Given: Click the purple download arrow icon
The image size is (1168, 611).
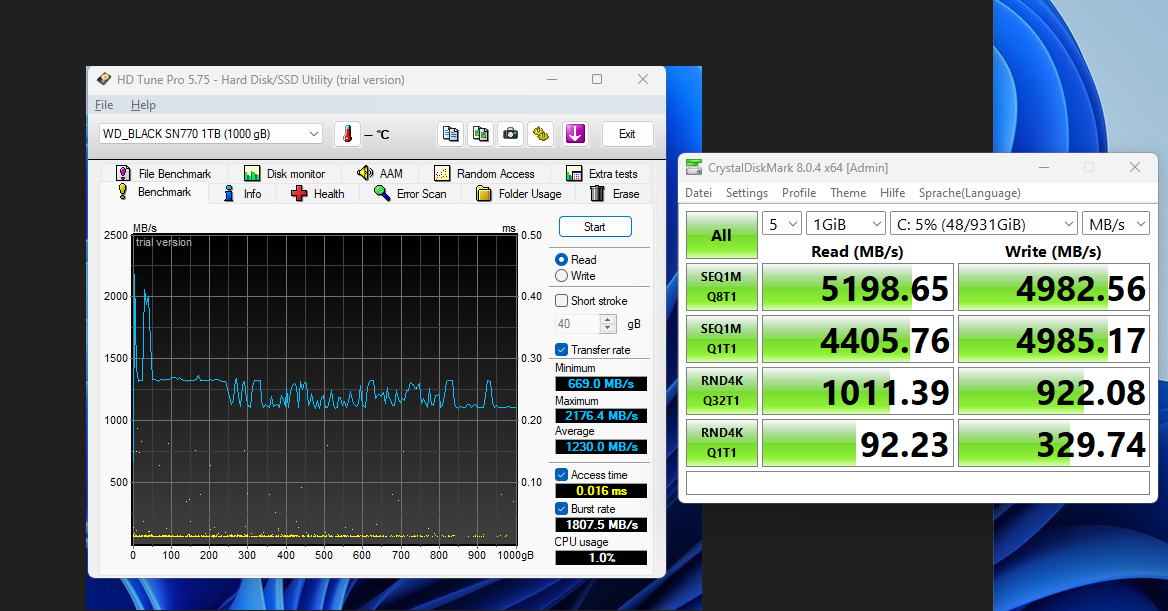Looking at the screenshot, I should pos(575,134).
